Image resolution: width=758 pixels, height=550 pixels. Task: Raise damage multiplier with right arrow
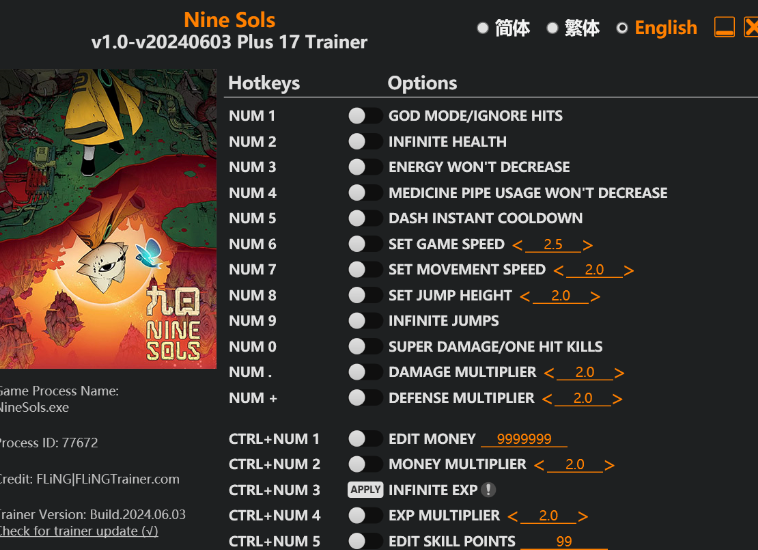(x=619, y=373)
